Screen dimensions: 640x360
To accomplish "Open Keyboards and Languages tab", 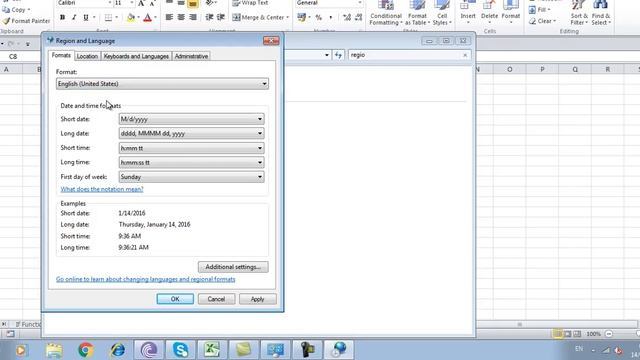I will click(x=136, y=56).
